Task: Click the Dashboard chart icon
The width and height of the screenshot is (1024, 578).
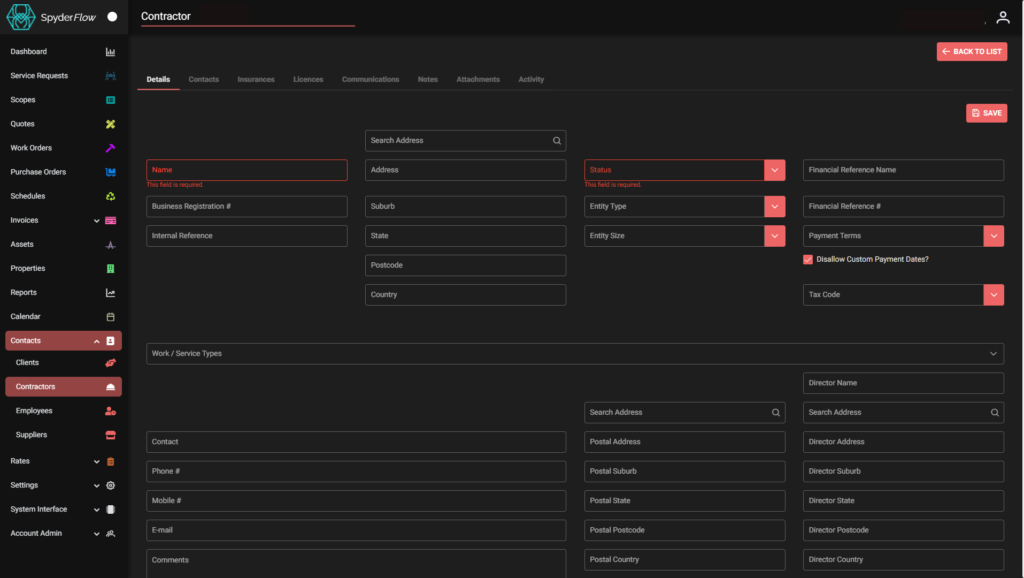Action: click(x=110, y=52)
